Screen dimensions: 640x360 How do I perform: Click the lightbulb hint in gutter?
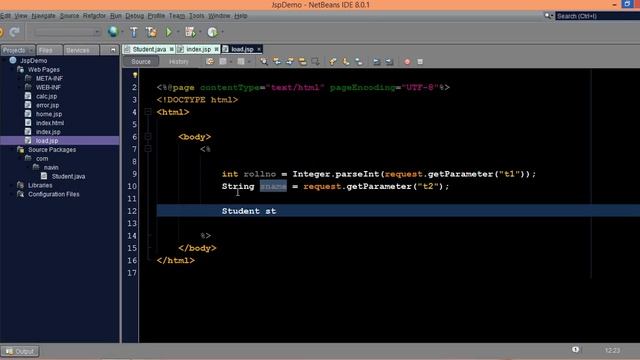(x=135, y=75)
